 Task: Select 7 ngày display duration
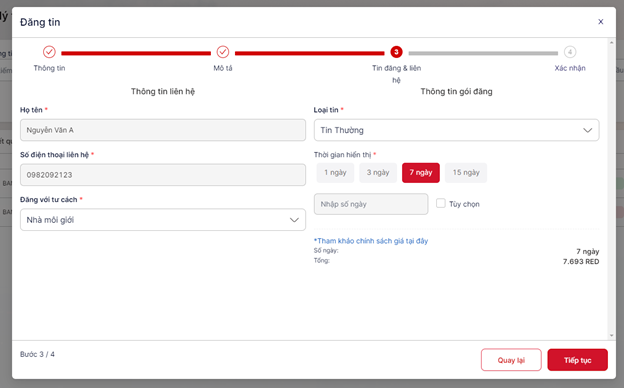(x=421, y=173)
